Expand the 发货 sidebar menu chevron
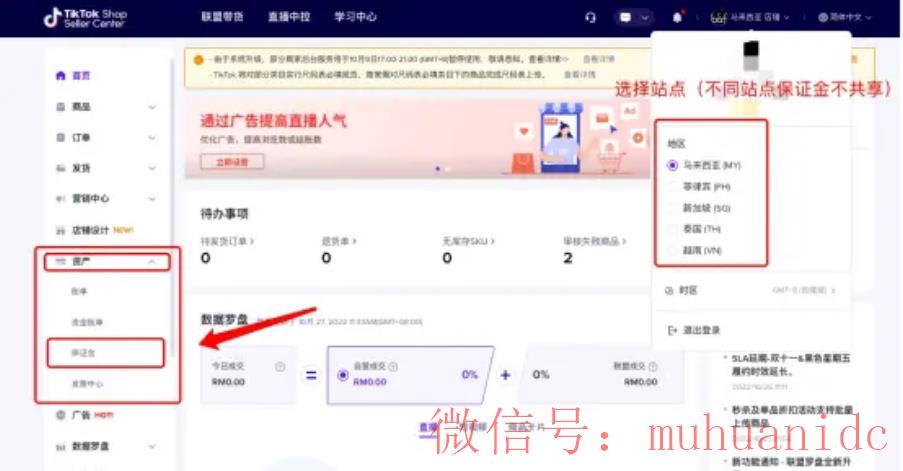 pos(152,168)
